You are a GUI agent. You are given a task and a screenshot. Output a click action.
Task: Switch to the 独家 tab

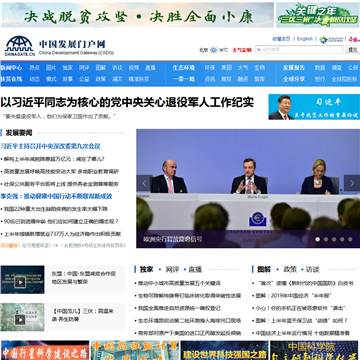[x=146, y=269]
